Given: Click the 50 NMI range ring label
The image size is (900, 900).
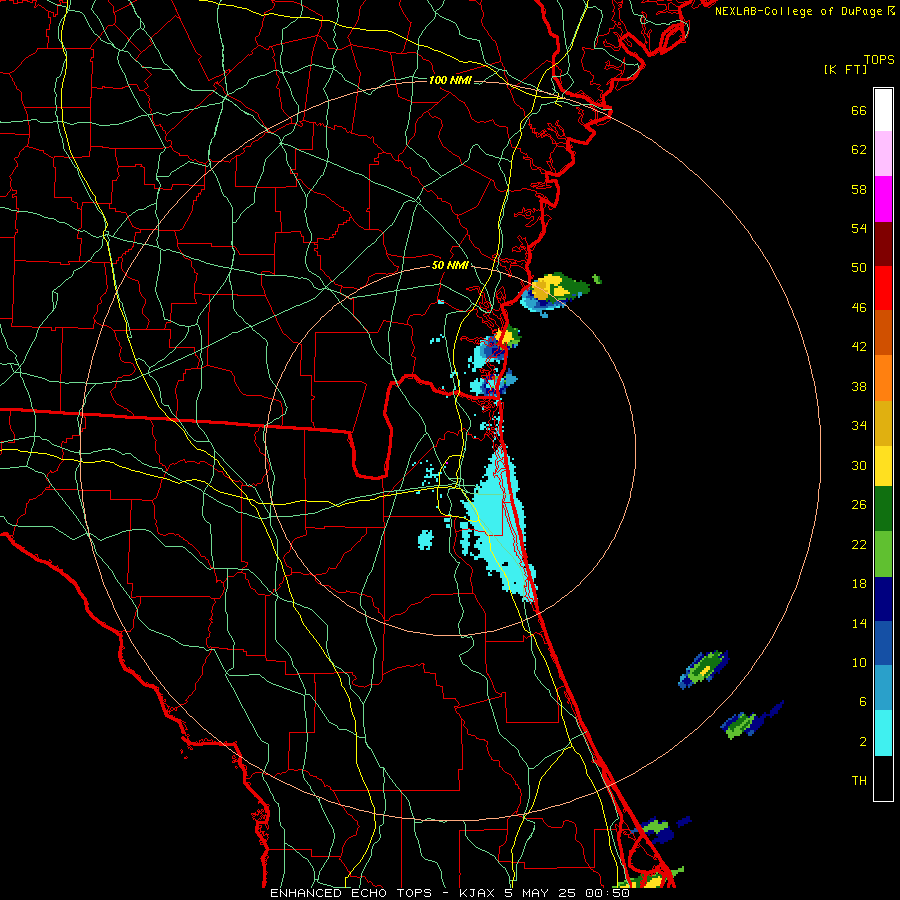Looking at the screenshot, I should 450,265.
